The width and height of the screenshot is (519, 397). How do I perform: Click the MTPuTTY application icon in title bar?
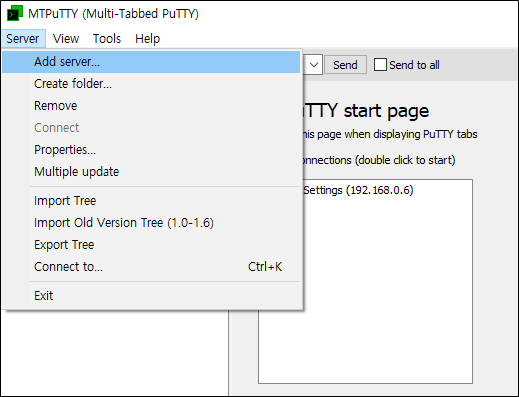tap(15, 13)
